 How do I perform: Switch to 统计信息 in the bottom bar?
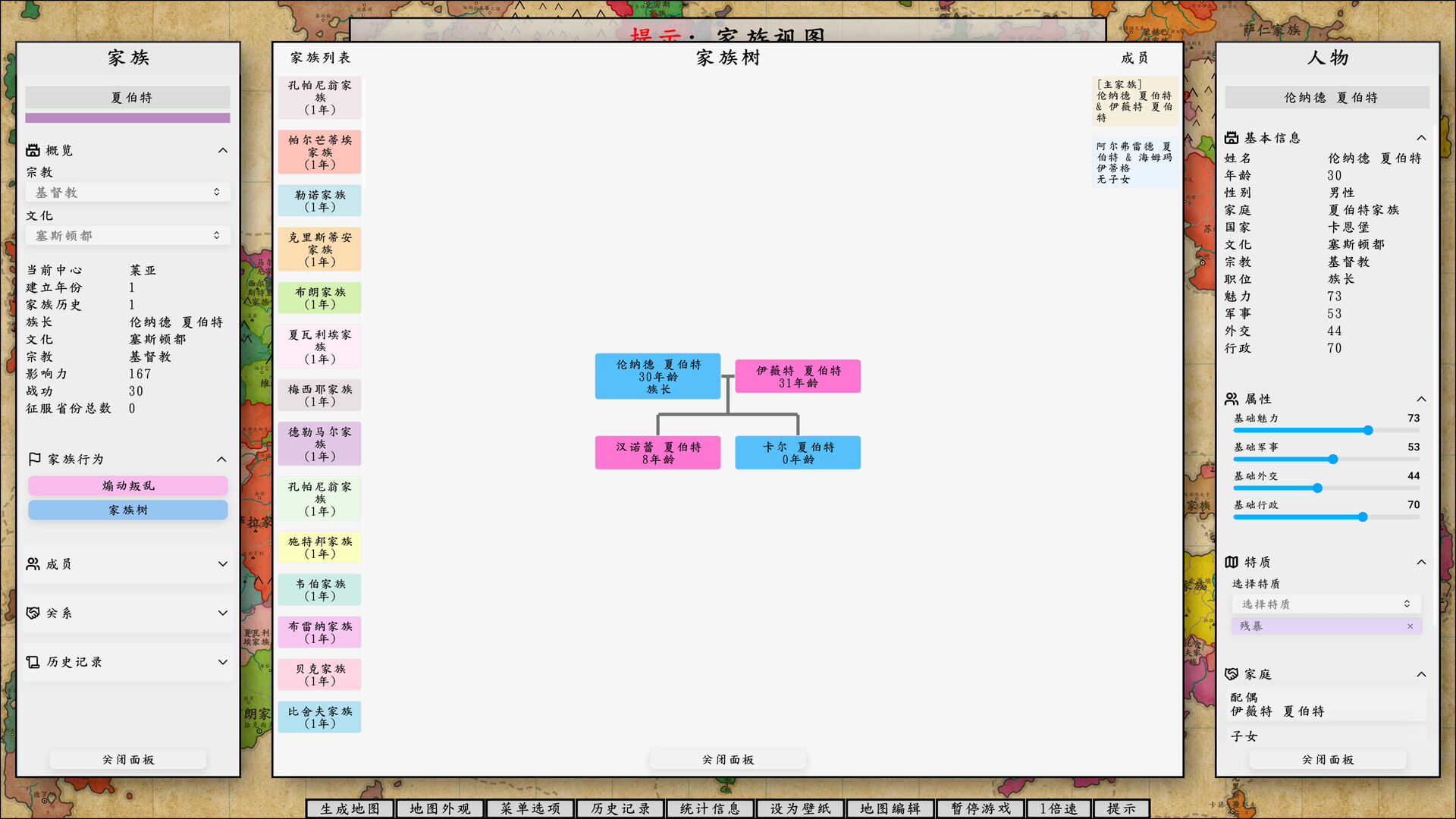click(709, 808)
